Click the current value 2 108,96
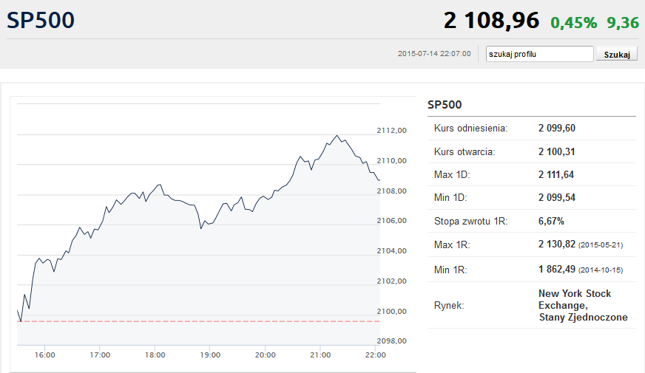Image resolution: width=645 pixels, height=373 pixels. click(491, 21)
